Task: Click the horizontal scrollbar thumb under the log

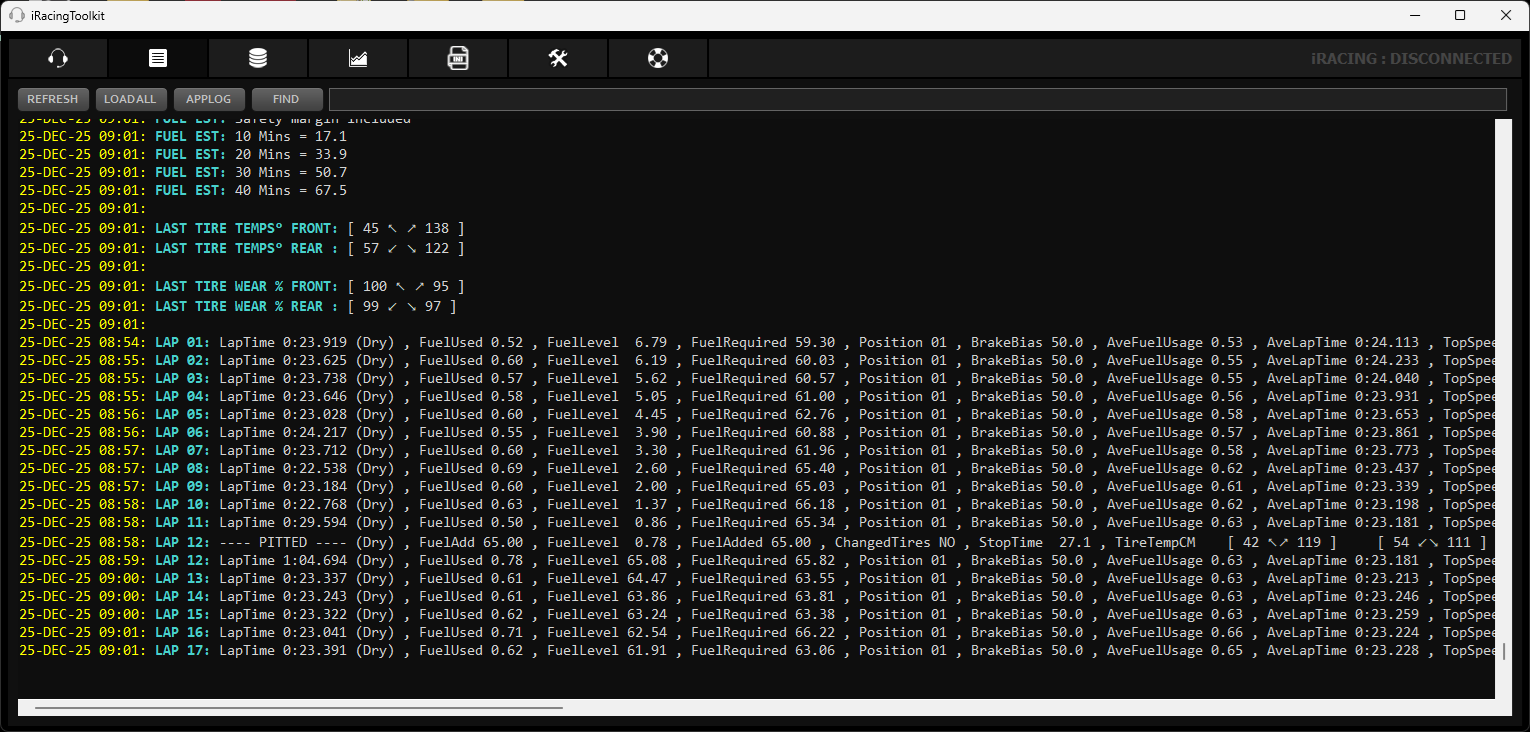Action: 298,708
